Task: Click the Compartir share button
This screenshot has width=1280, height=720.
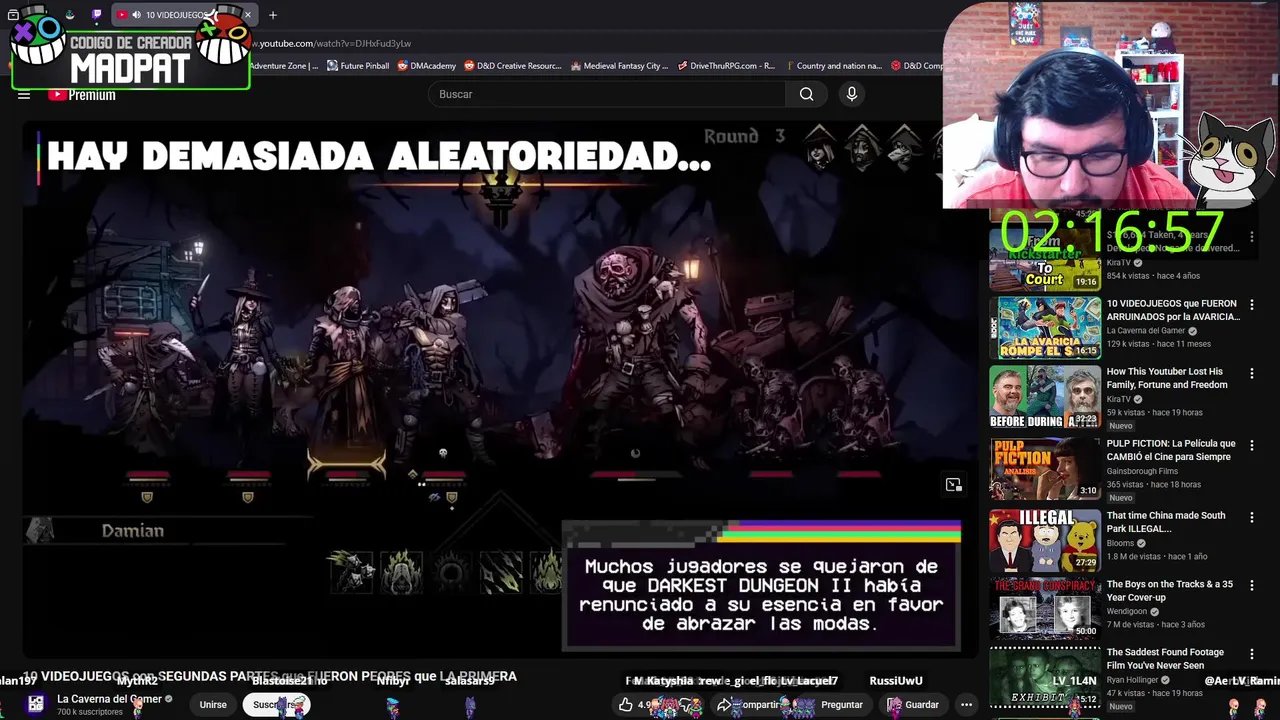Action: [x=751, y=705]
